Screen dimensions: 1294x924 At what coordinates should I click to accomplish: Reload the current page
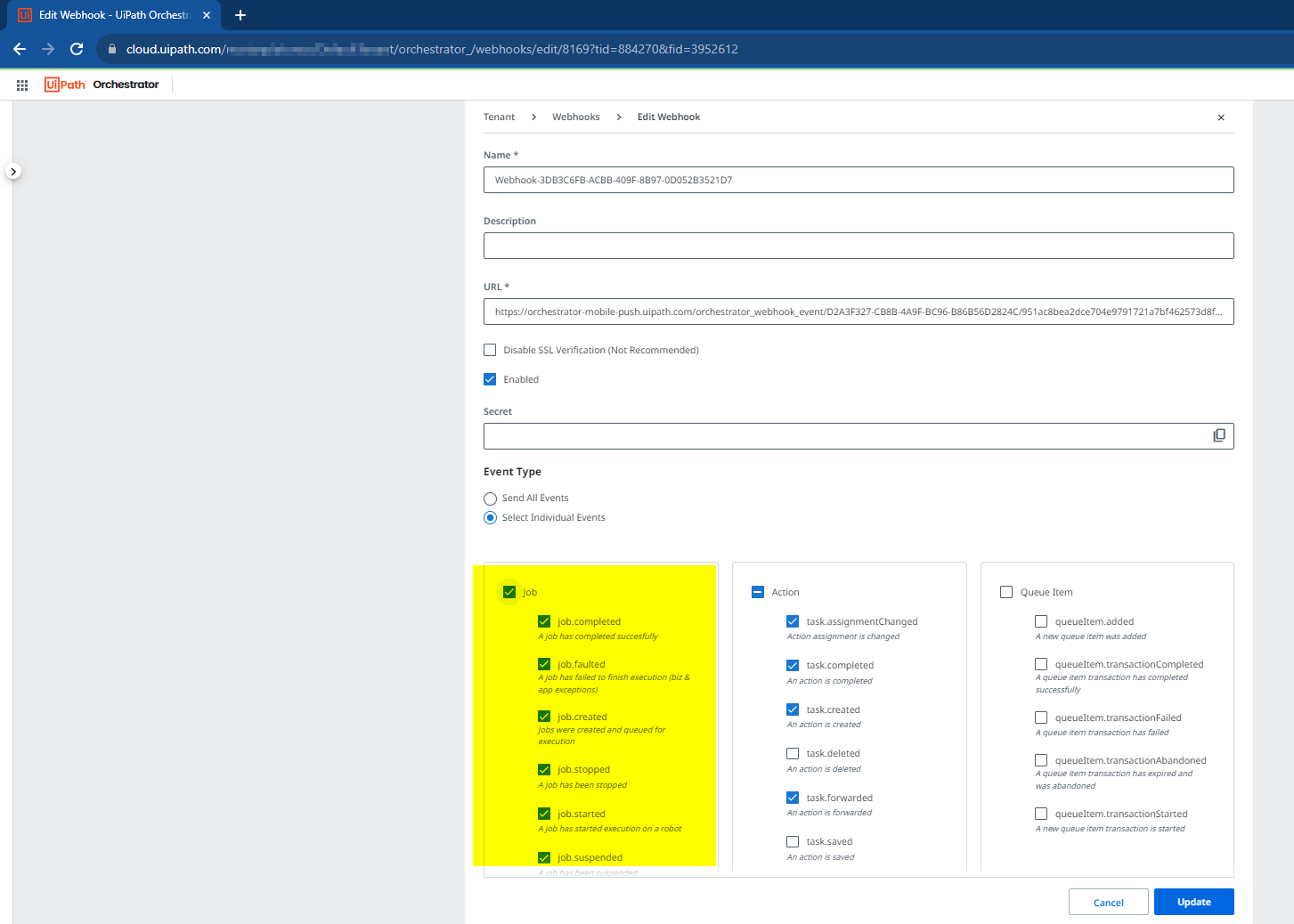coord(77,49)
